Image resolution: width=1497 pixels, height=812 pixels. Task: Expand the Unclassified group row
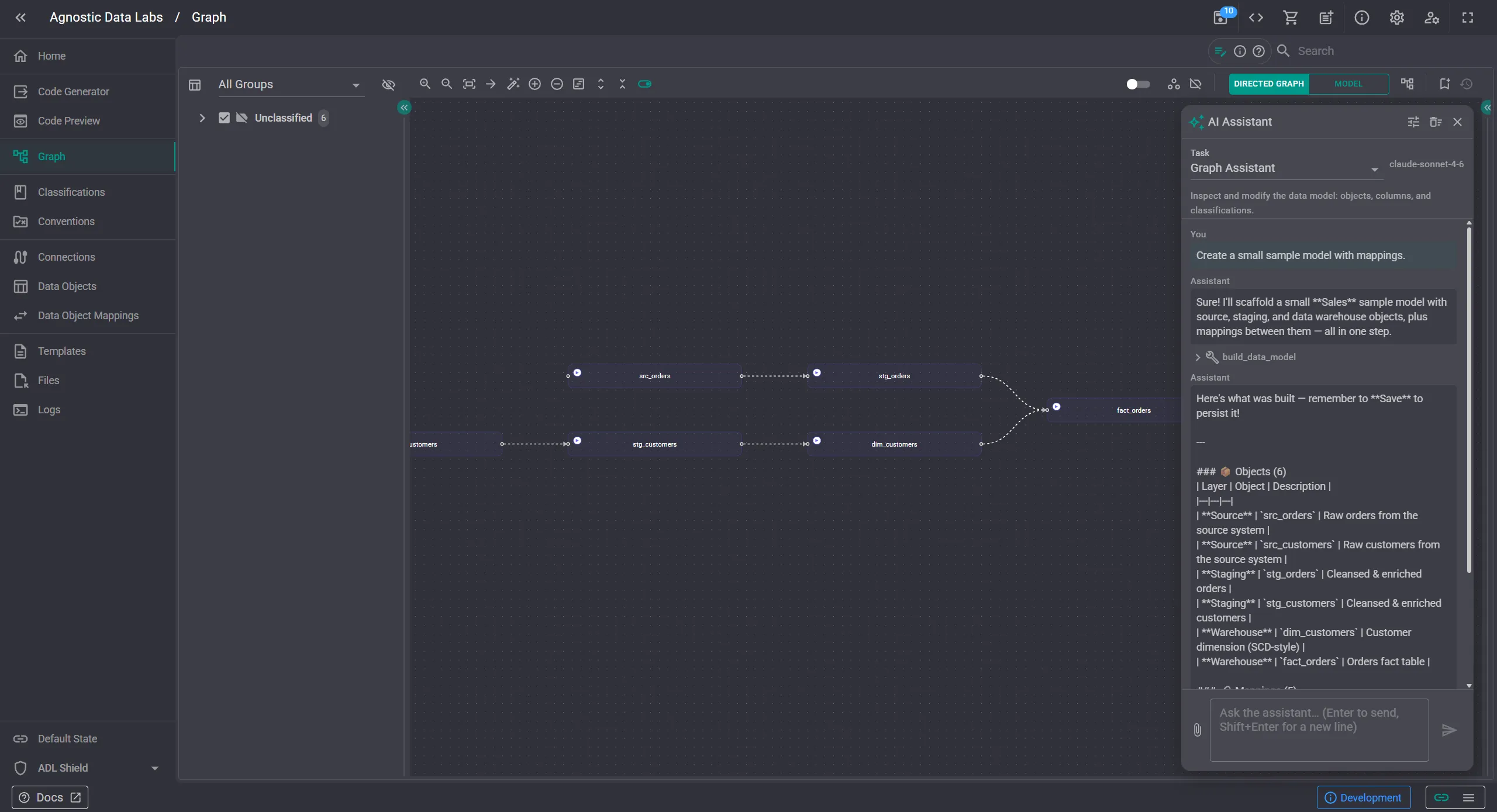pos(202,118)
